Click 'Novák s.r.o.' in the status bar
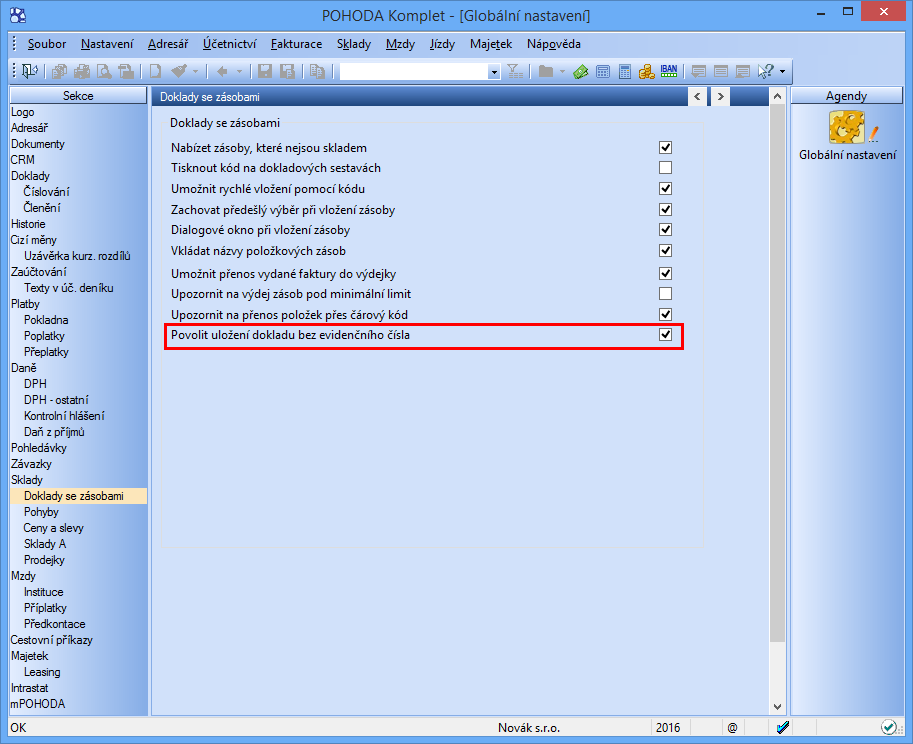913x744 pixels. 529,728
